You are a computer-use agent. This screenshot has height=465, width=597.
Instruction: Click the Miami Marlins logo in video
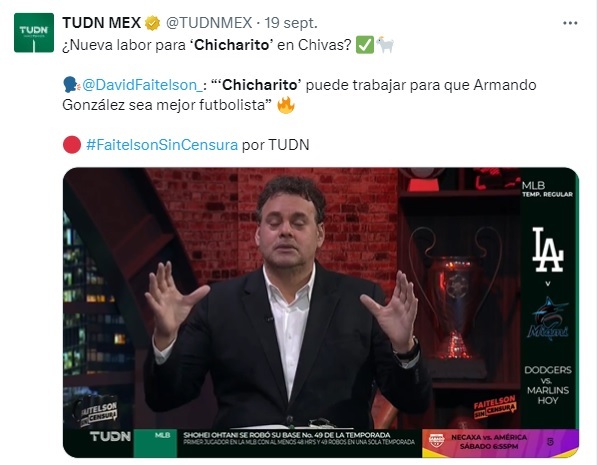point(548,318)
